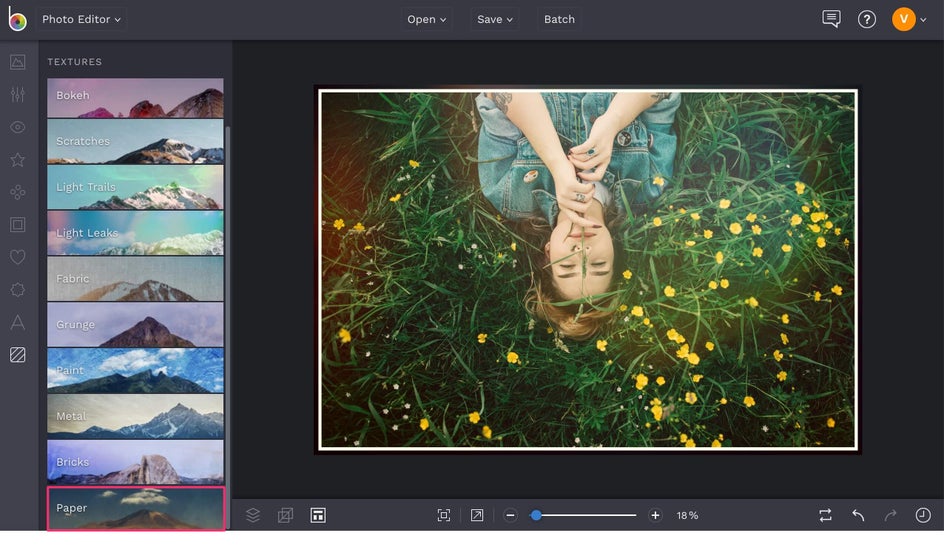Select the Light Leaks texture category
The width and height of the screenshot is (944, 547).
click(x=135, y=233)
